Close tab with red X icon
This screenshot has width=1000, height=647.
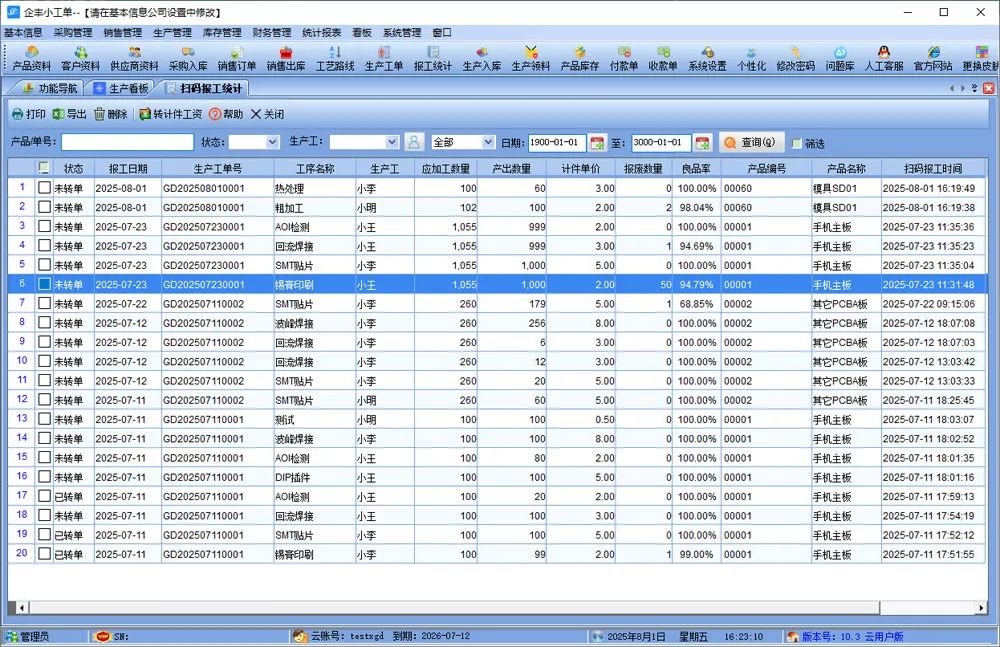tap(989, 89)
